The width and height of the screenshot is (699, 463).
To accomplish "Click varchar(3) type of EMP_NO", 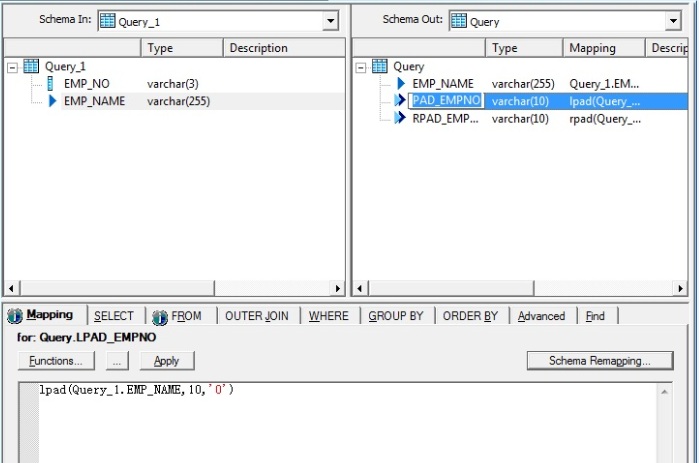I will (173, 84).
